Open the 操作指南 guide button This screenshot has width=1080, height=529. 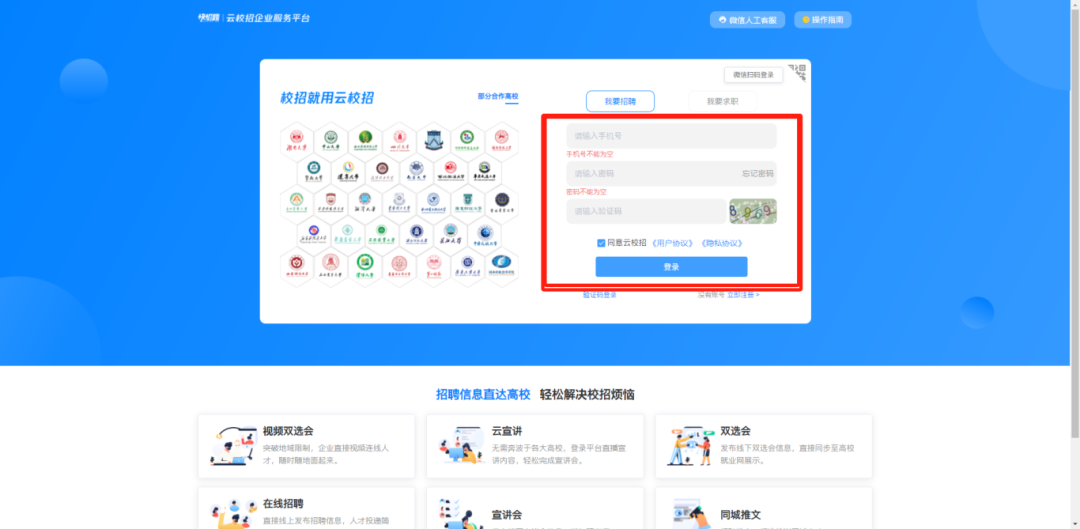tap(822, 20)
